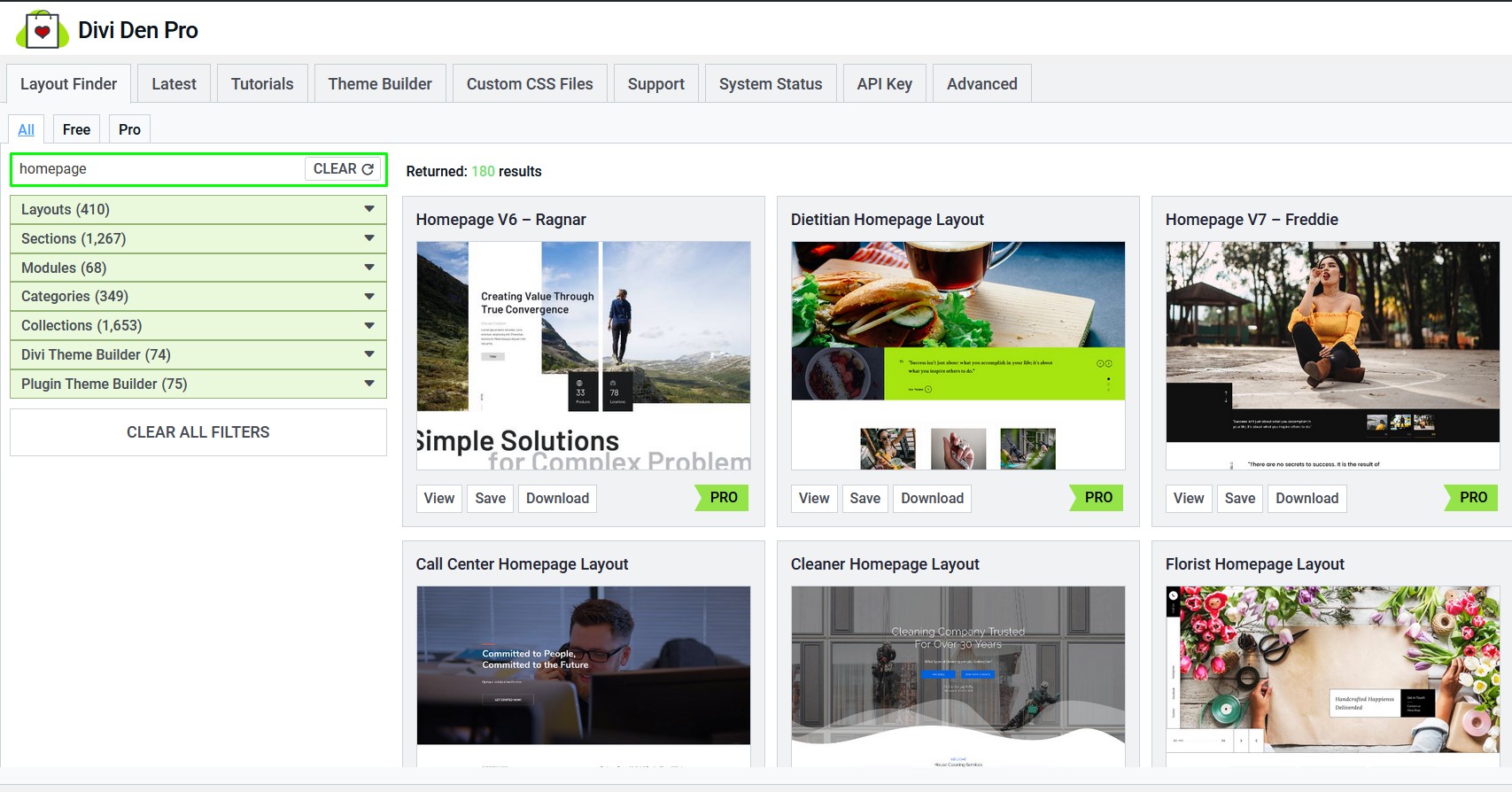Save the Homepage V7 – Freddie layout
Viewport: 1512px width, 792px height.
click(x=1240, y=498)
